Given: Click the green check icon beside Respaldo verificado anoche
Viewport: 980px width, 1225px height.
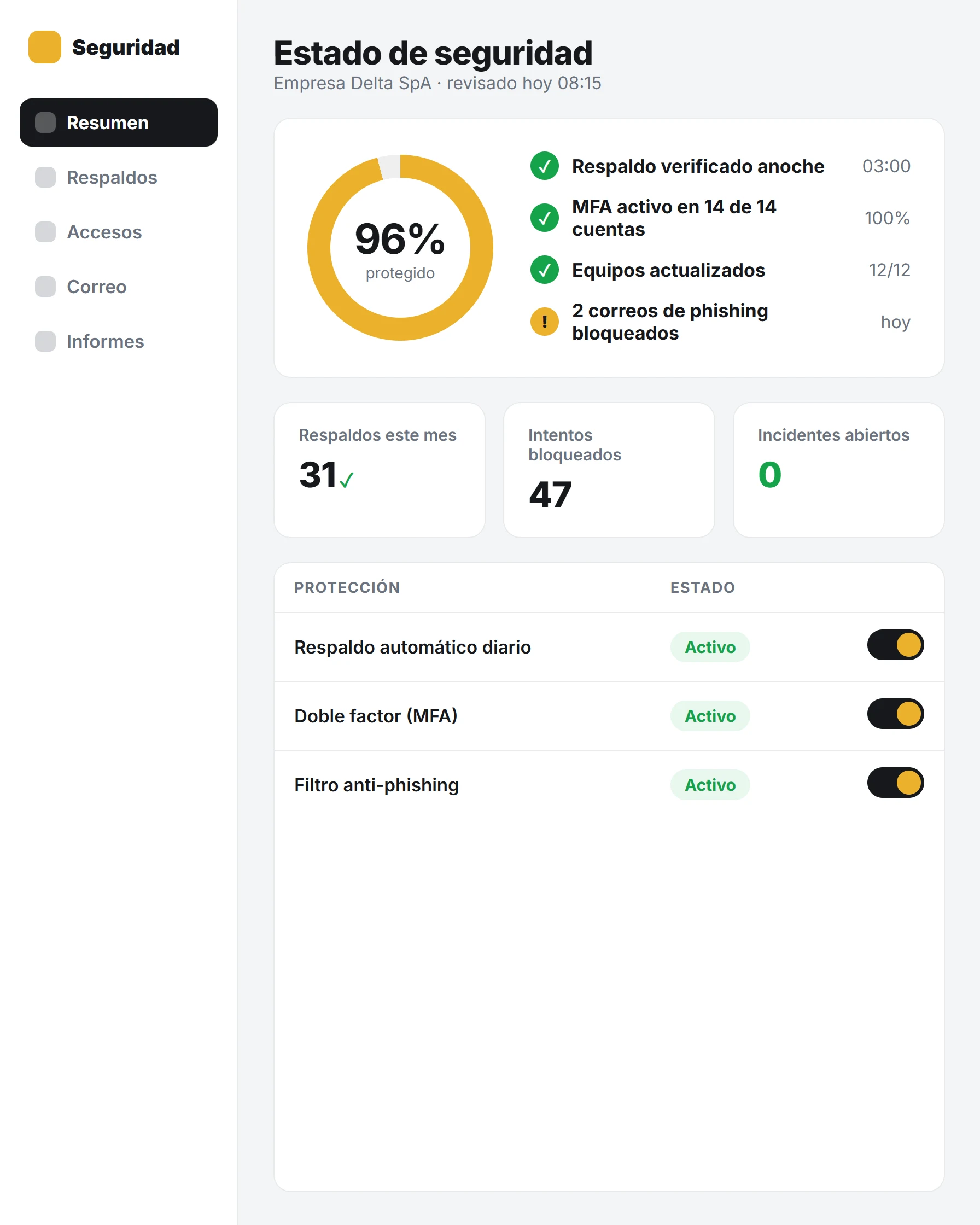Looking at the screenshot, I should (x=544, y=166).
